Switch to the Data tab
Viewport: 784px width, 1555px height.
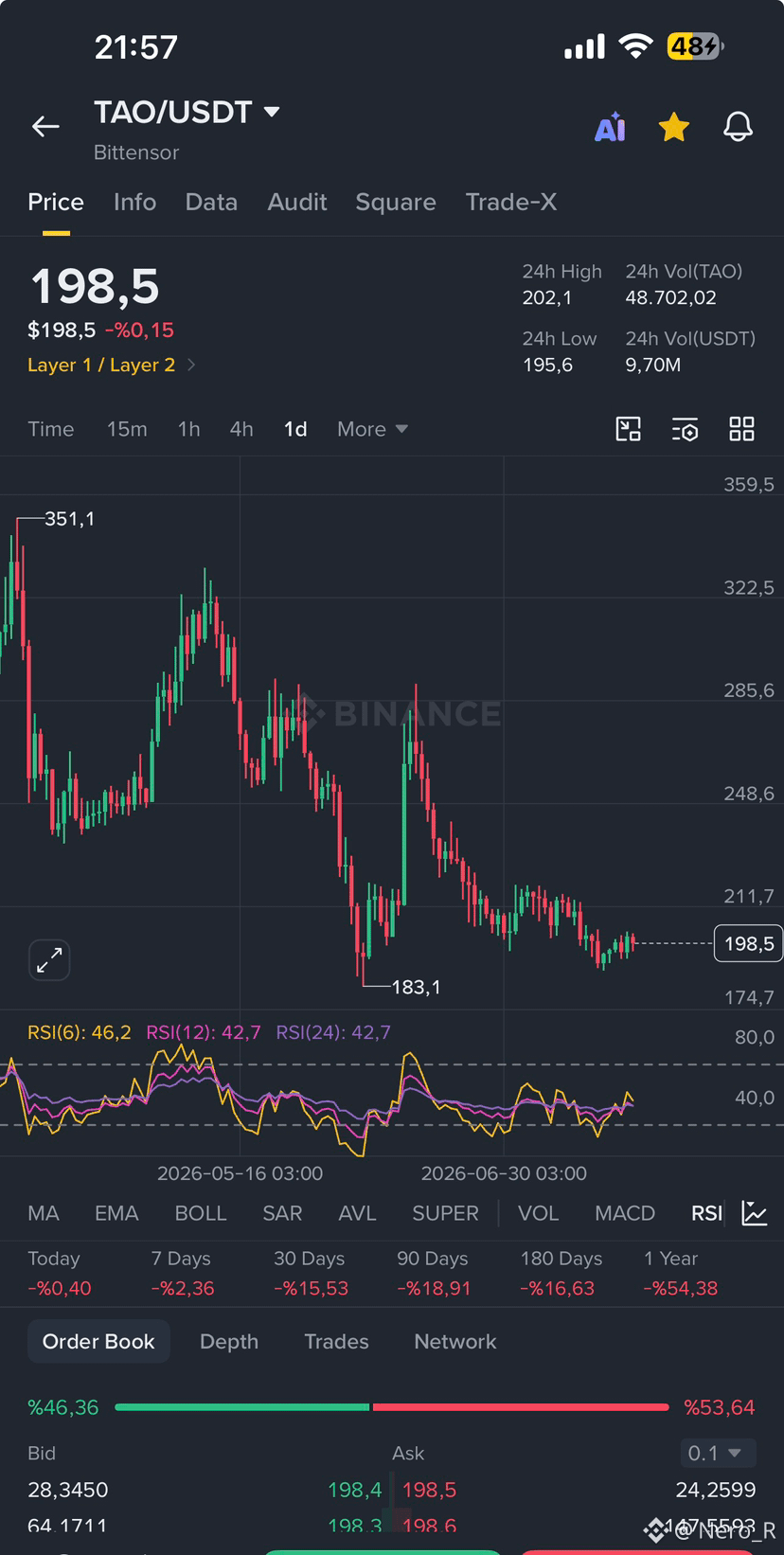click(x=211, y=202)
